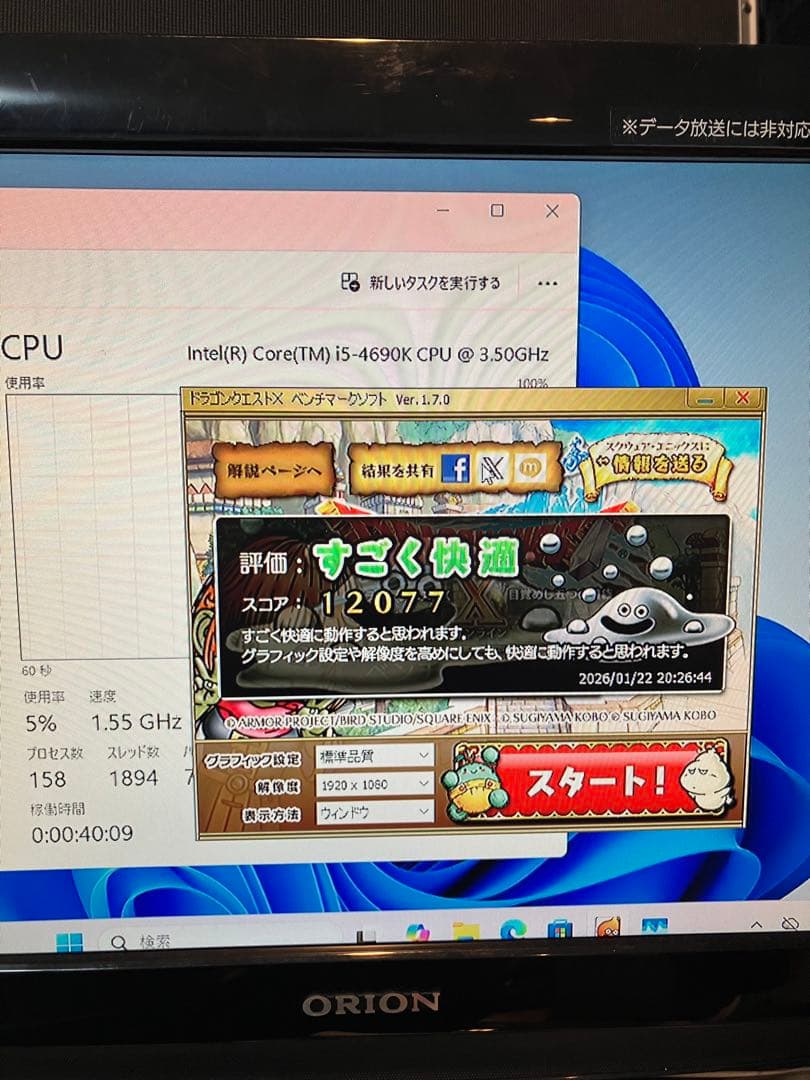810x1080 pixels.
Task: Open Task Manager's more options ellipsis menu
Action: pos(547,284)
